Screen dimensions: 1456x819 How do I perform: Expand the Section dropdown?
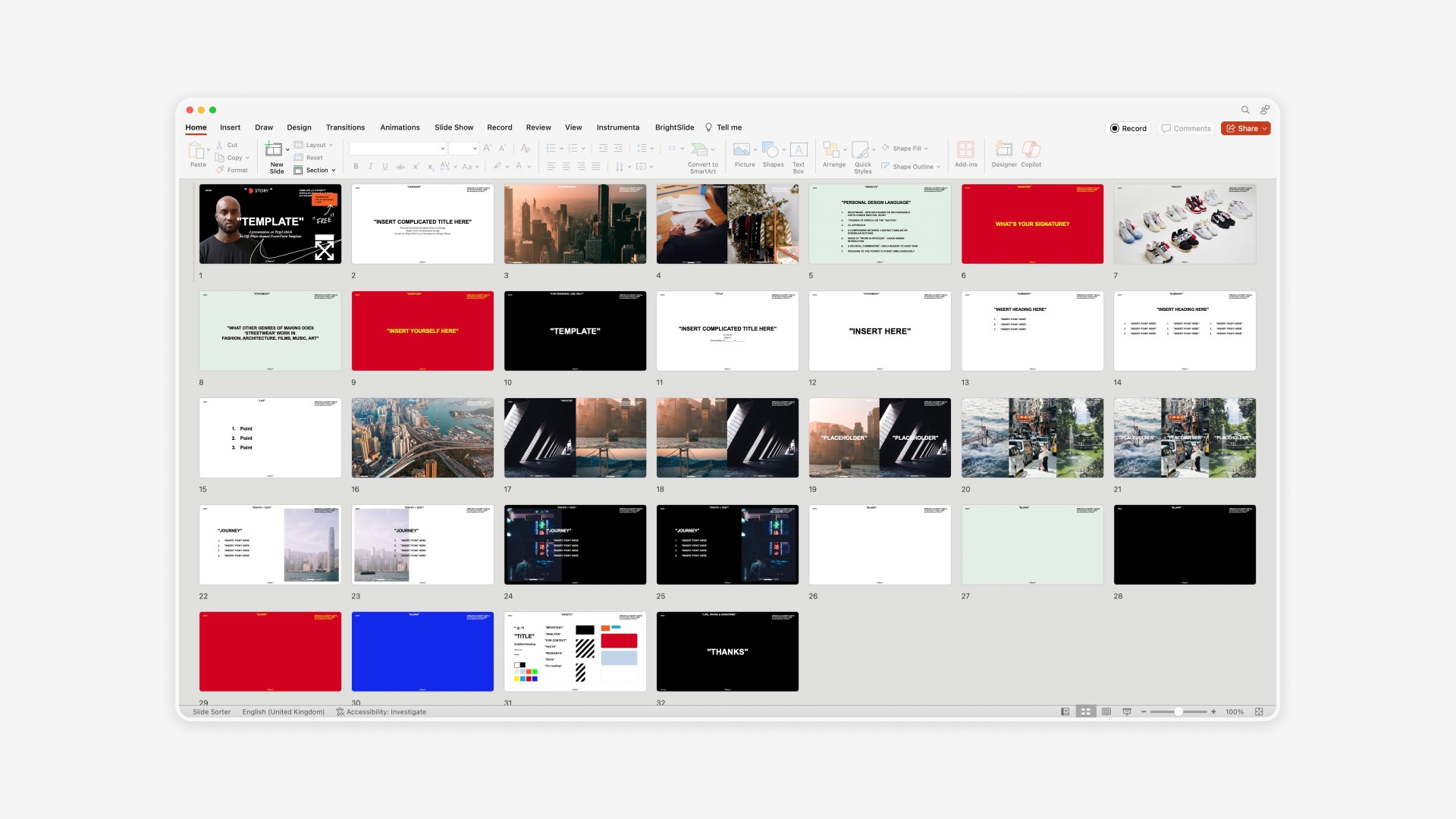[x=317, y=170]
